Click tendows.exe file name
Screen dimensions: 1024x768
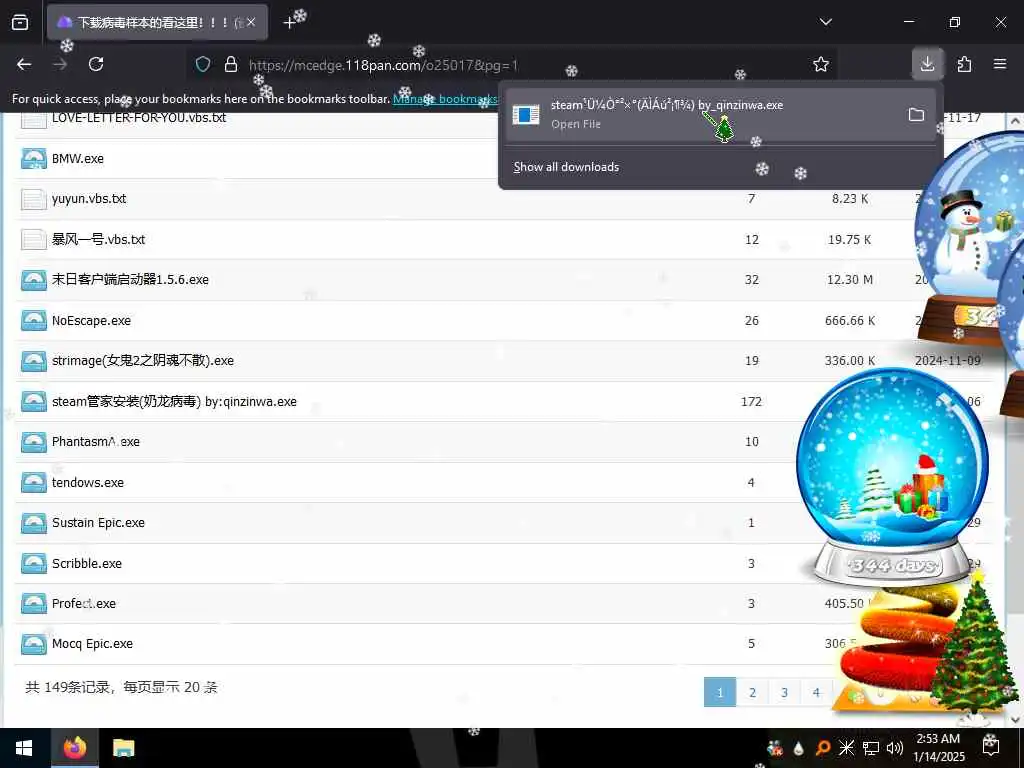click(x=88, y=483)
